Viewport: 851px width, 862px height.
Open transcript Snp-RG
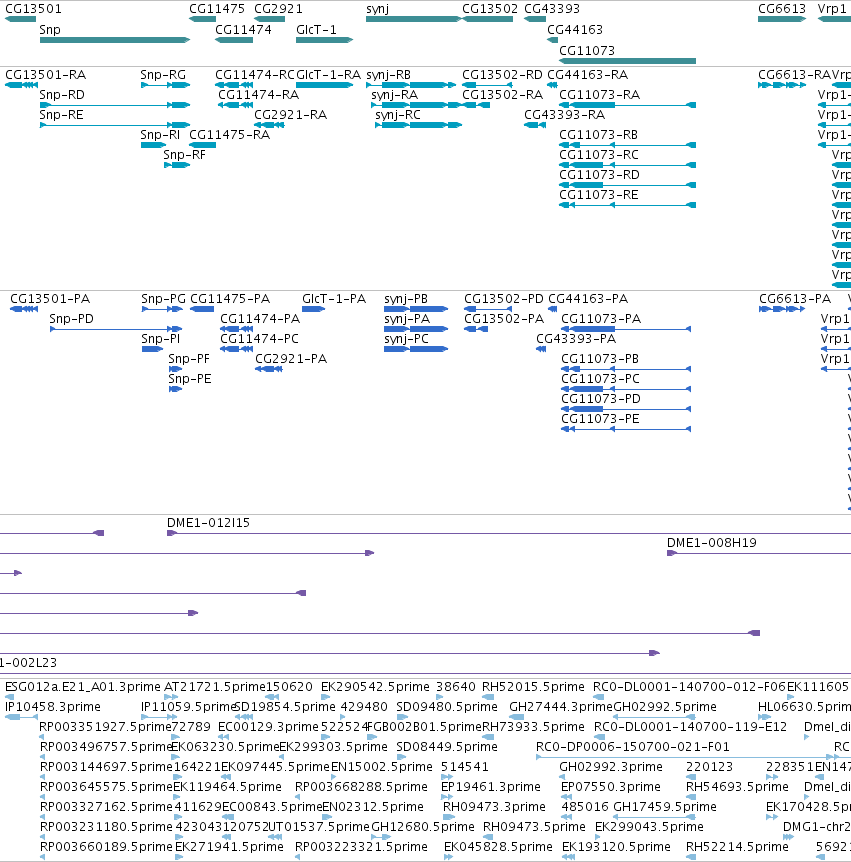pyautogui.click(x=165, y=85)
